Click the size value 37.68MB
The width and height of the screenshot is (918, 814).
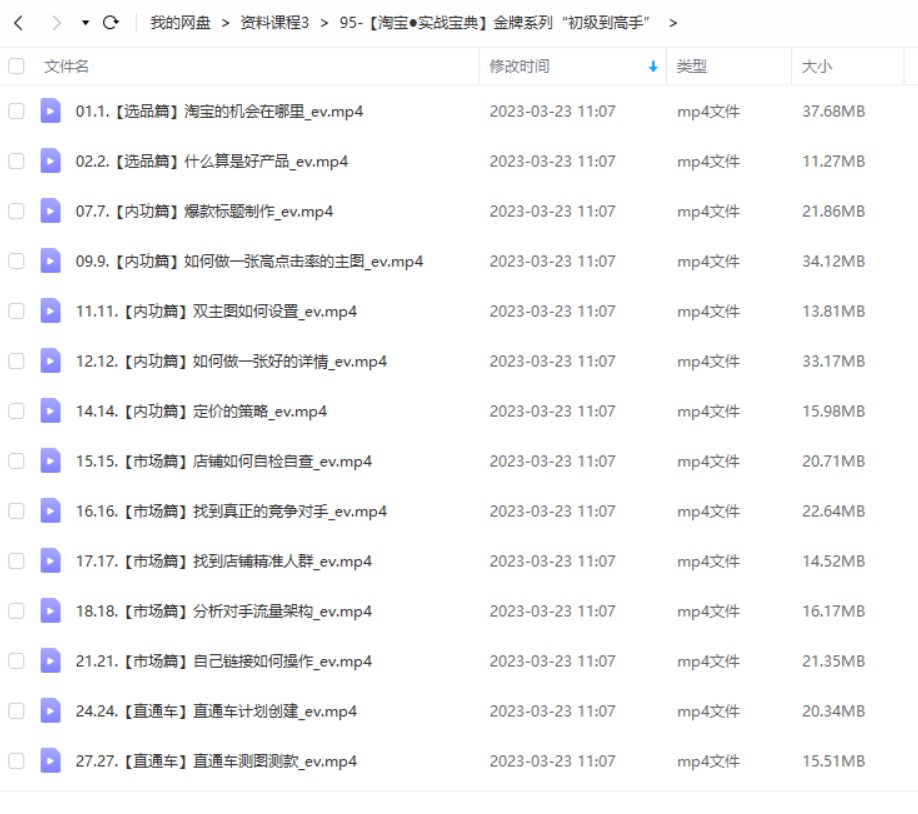click(833, 111)
